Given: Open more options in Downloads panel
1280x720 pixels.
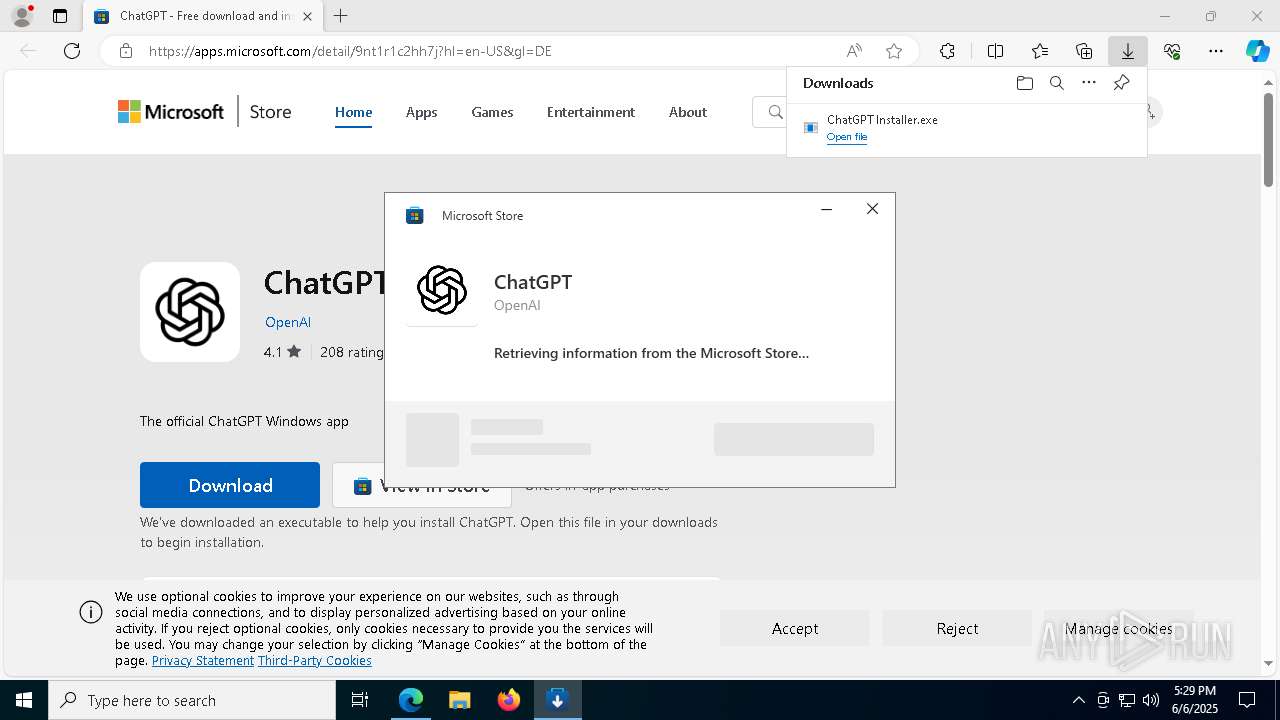Looking at the screenshot, I should (x=1089, y=83).
